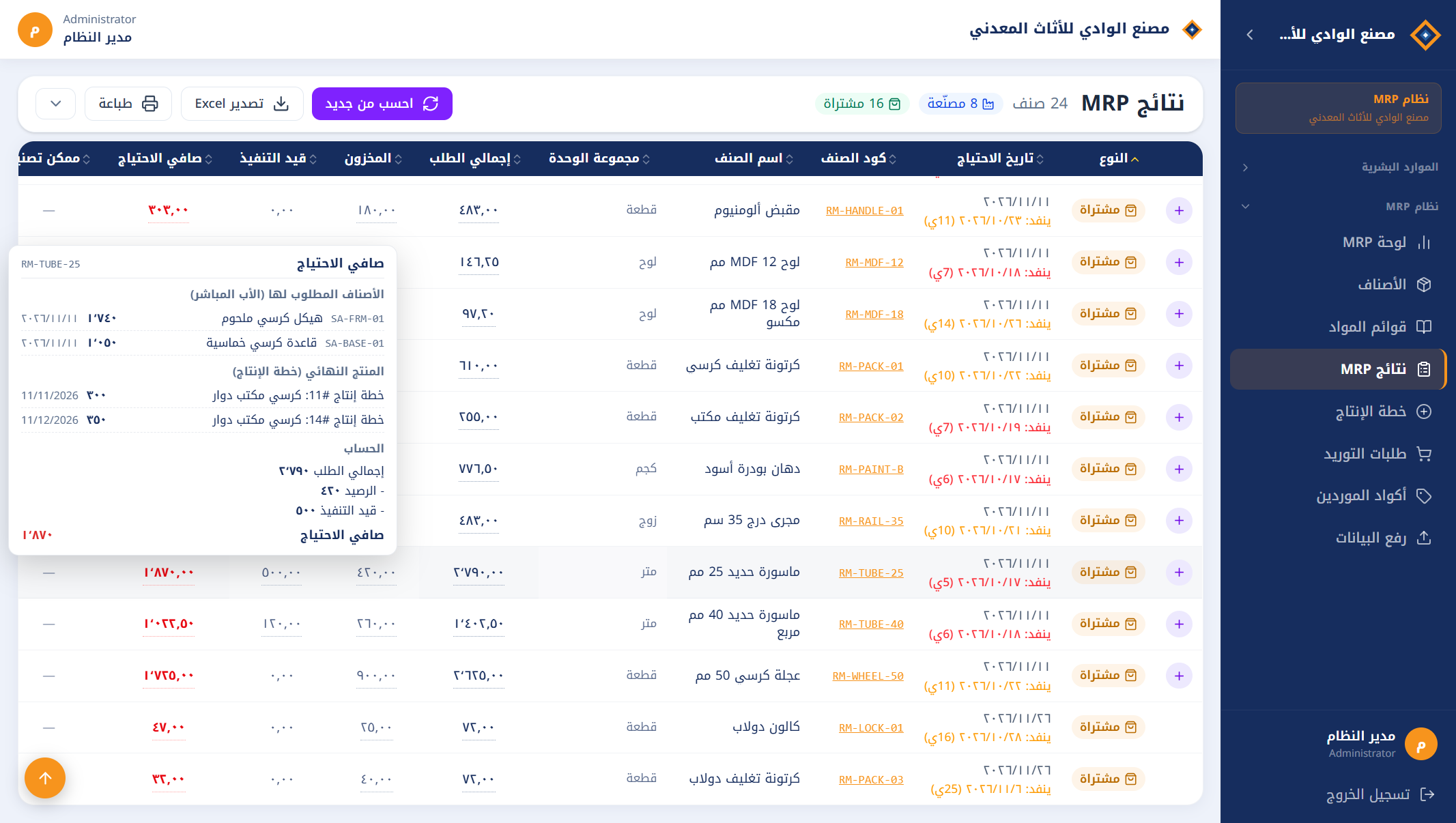1456x823 pixels.
Task: Open رفع البيانات data upload
Action: [1338, 538]
